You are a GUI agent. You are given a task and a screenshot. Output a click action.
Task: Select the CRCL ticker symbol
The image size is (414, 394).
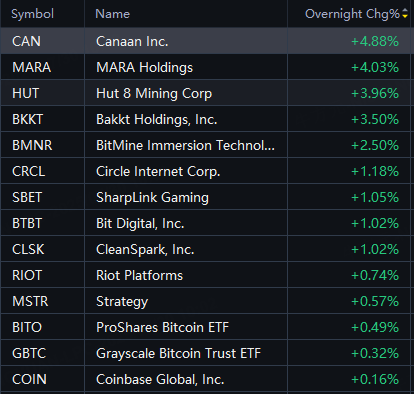click(x=29, y=171)
